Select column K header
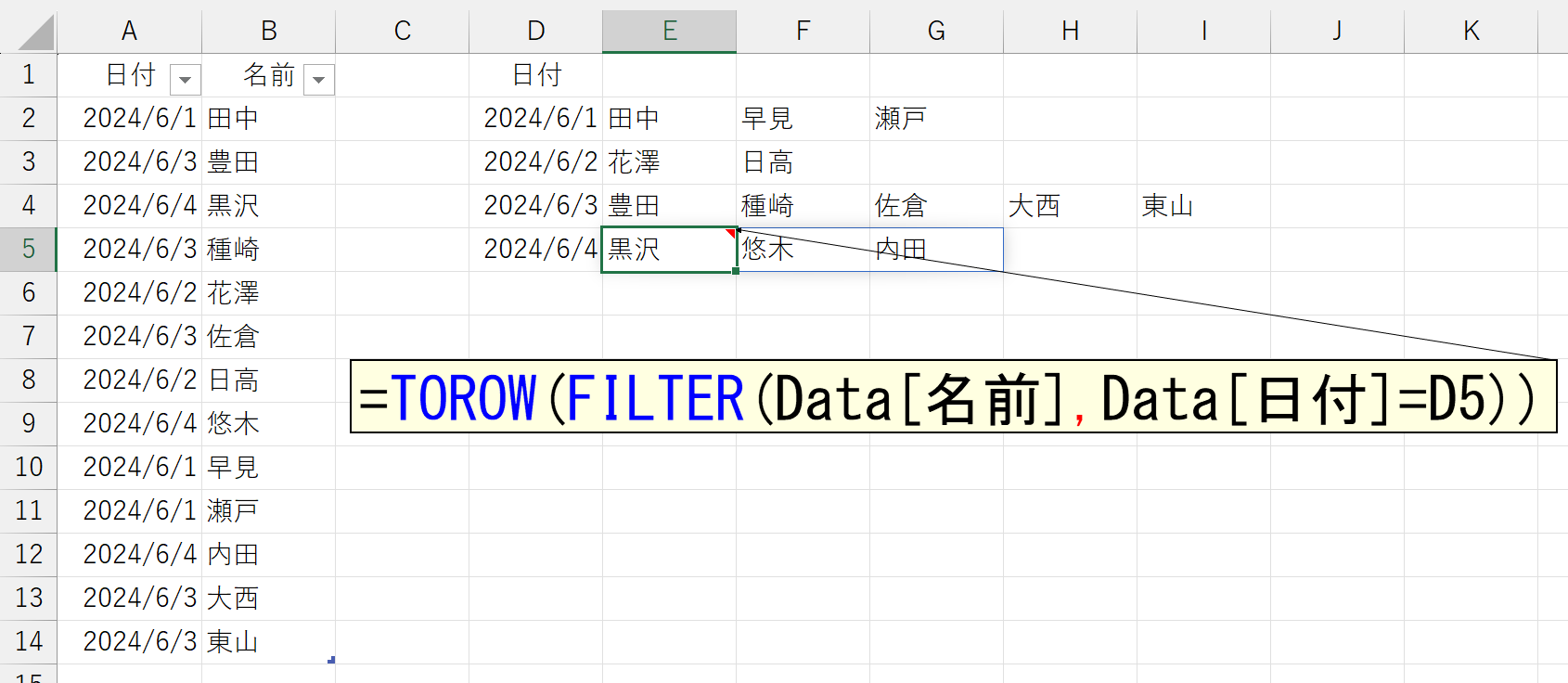This screenshot has width=1568, height=683. coord(1471,32)
